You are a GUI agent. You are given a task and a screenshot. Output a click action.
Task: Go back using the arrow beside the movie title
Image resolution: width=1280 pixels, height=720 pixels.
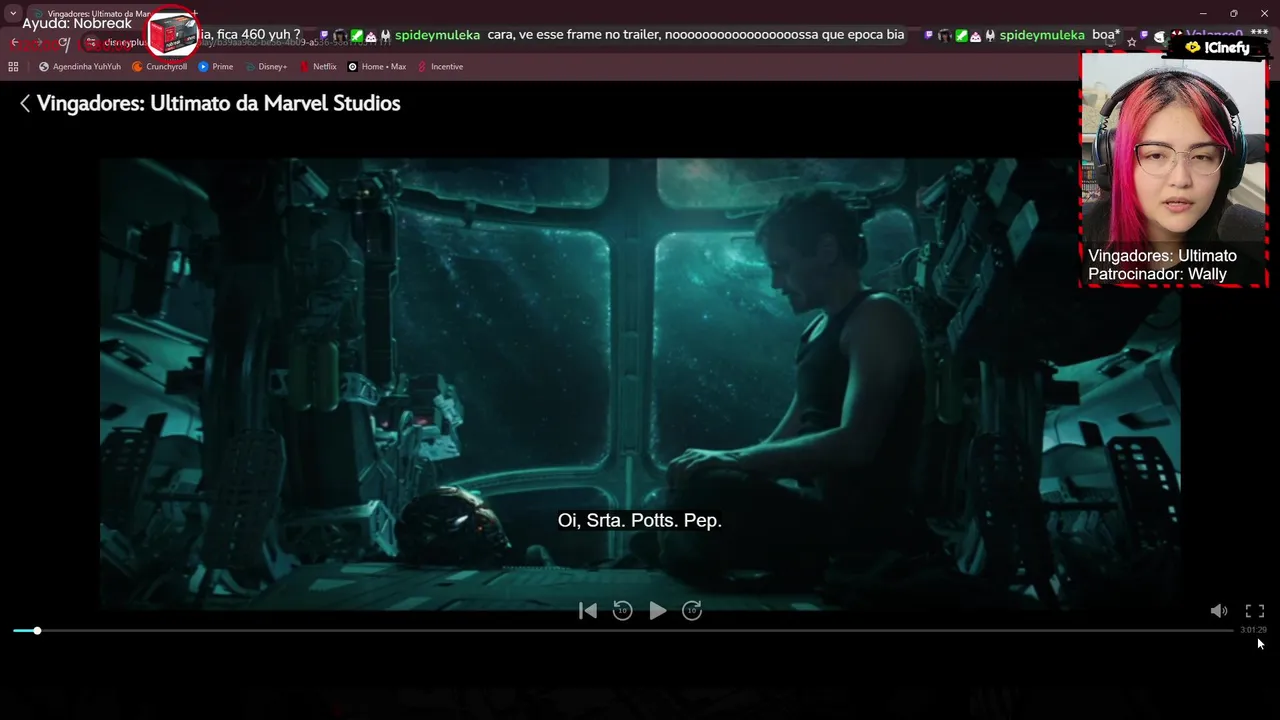25,104
